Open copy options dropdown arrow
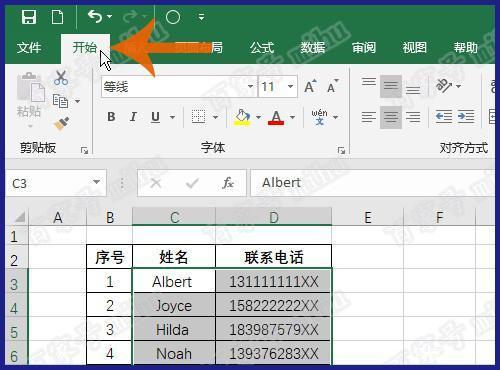Screen dimensions: 500x370 point(77,101)
